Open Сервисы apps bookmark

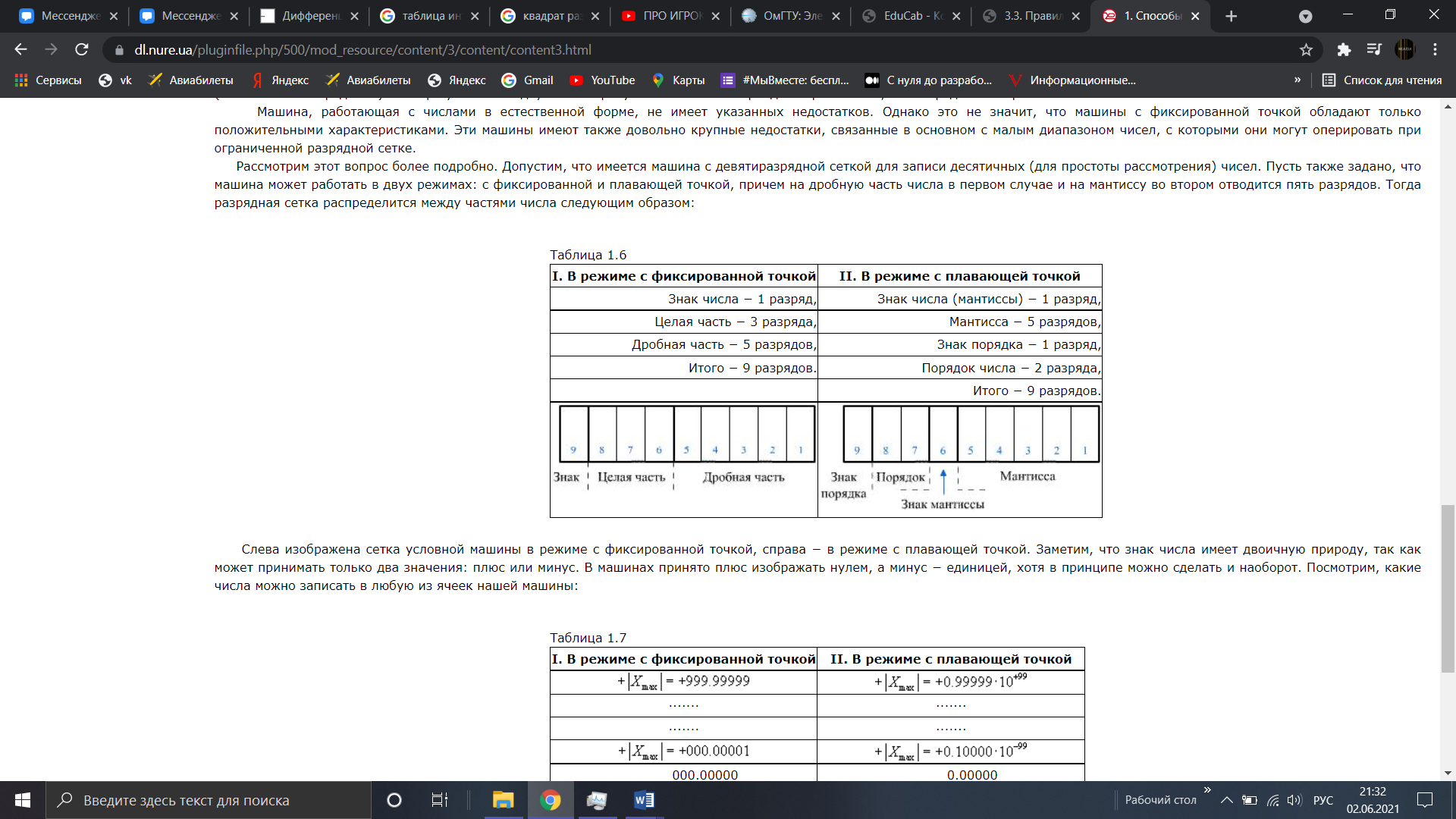point(49,80)
